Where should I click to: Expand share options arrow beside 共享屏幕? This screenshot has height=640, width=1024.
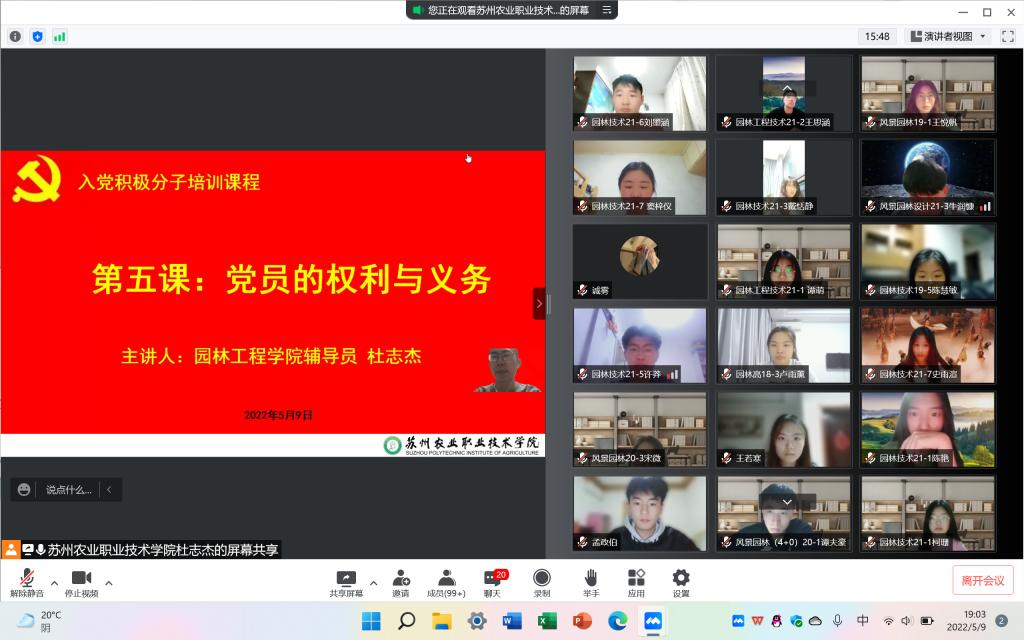tap(374, 583)
